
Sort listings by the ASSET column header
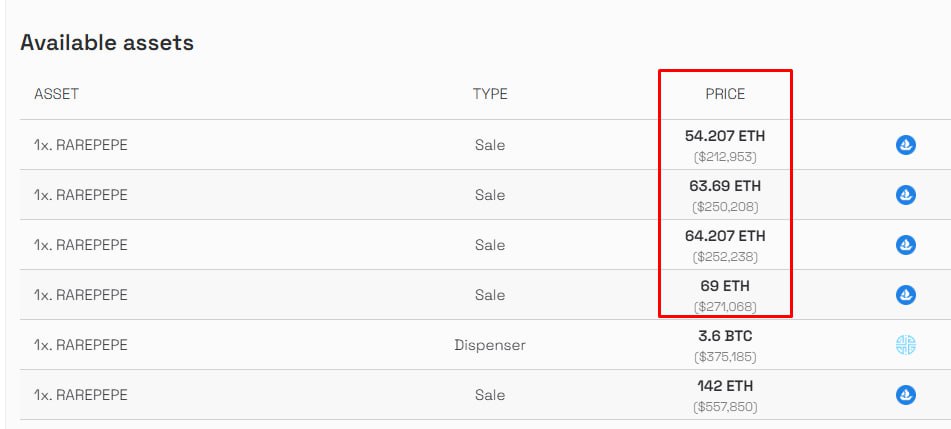click(x=56, y=94)
